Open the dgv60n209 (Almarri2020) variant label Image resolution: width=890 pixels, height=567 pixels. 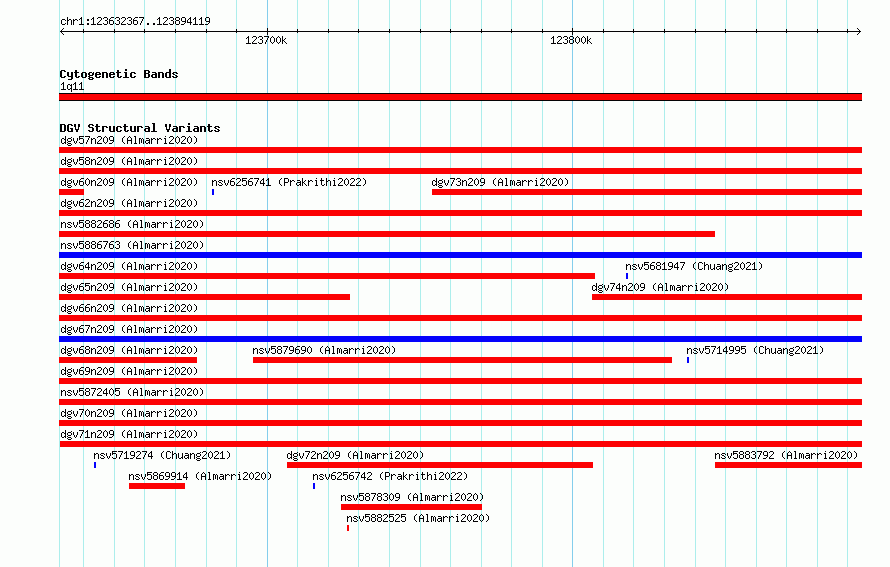click(x=129, y=182)
